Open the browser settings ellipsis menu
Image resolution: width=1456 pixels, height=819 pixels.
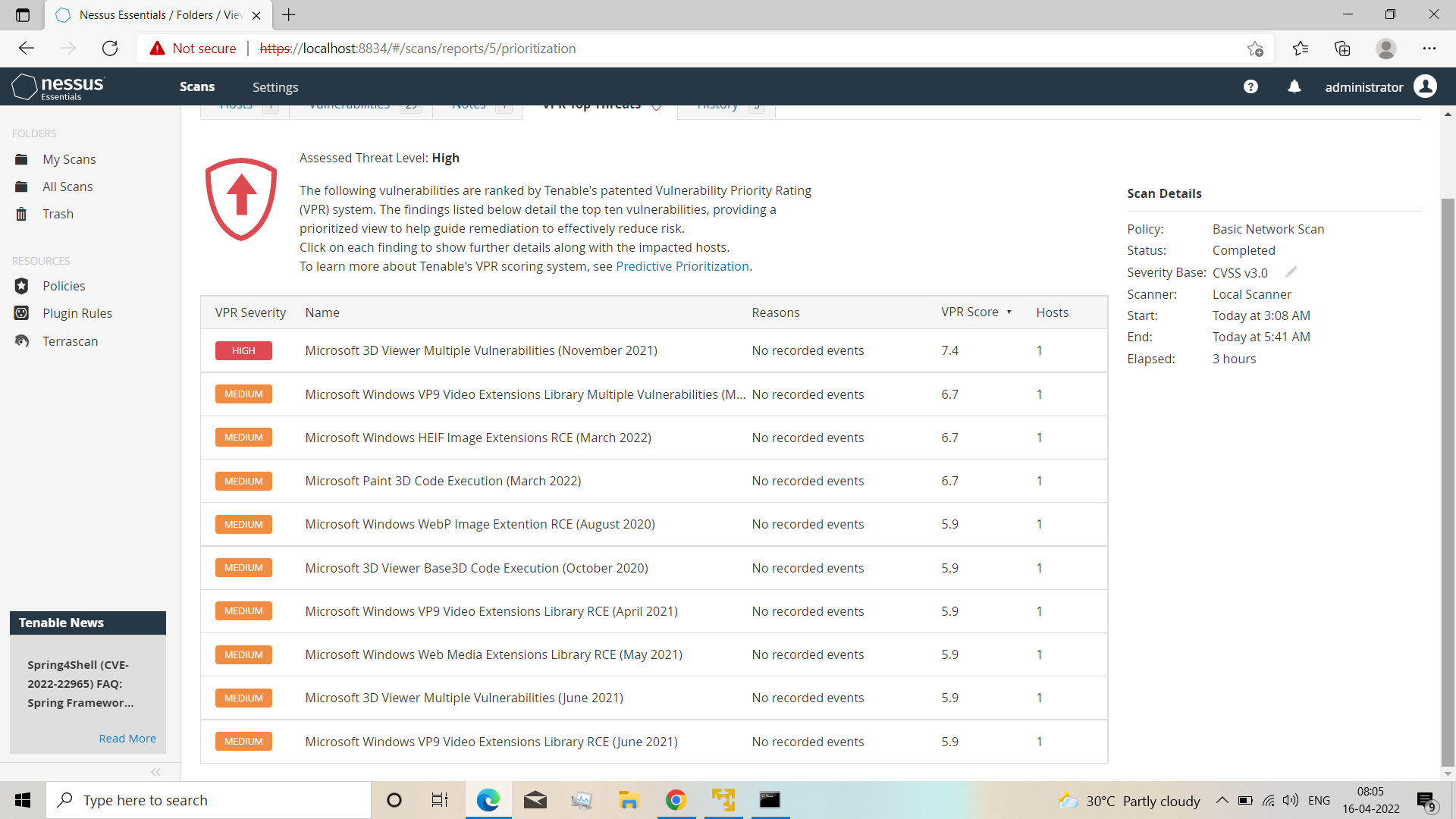coord(1429,49)
